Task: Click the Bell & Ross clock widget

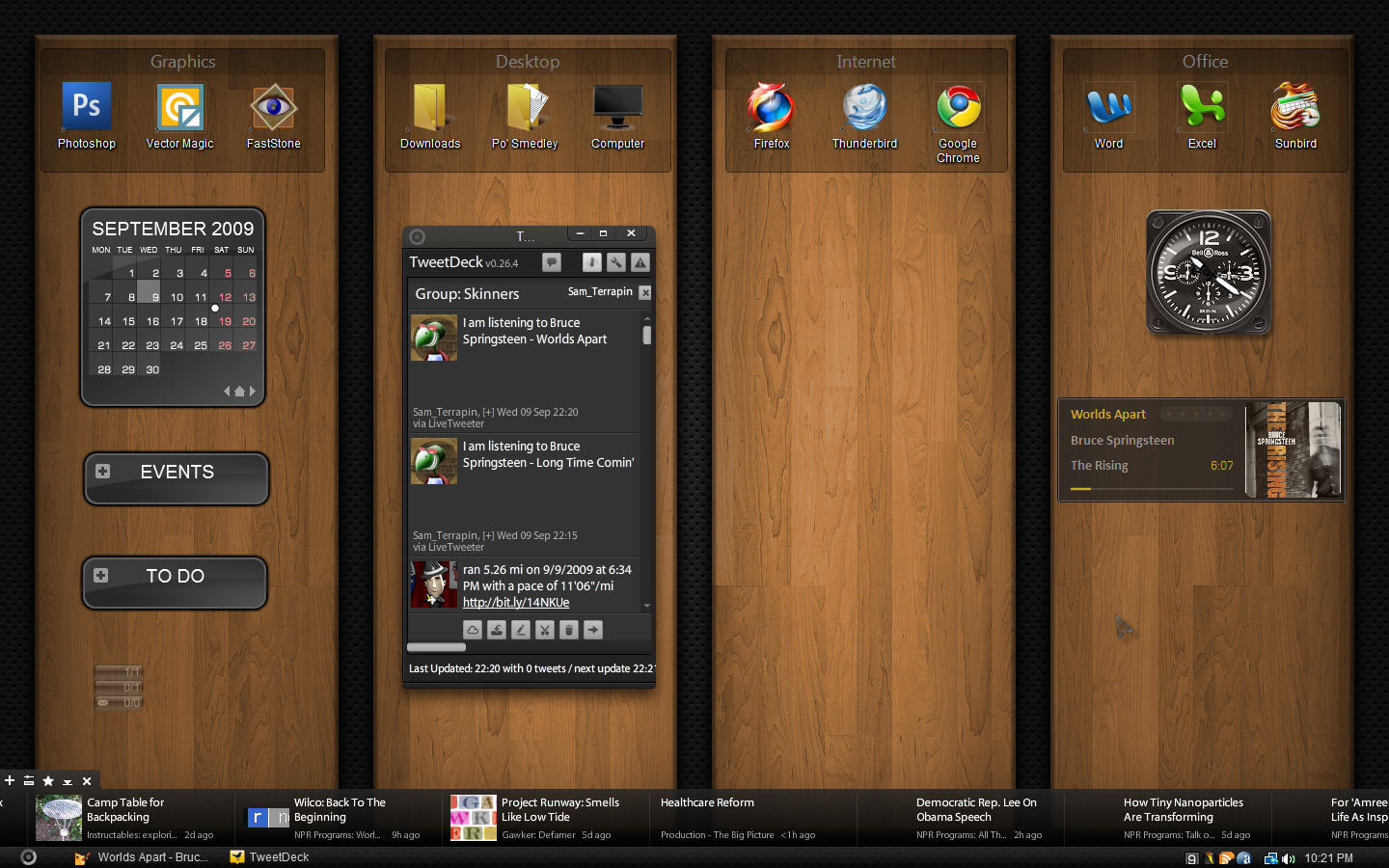Action: click(1209, 273)
